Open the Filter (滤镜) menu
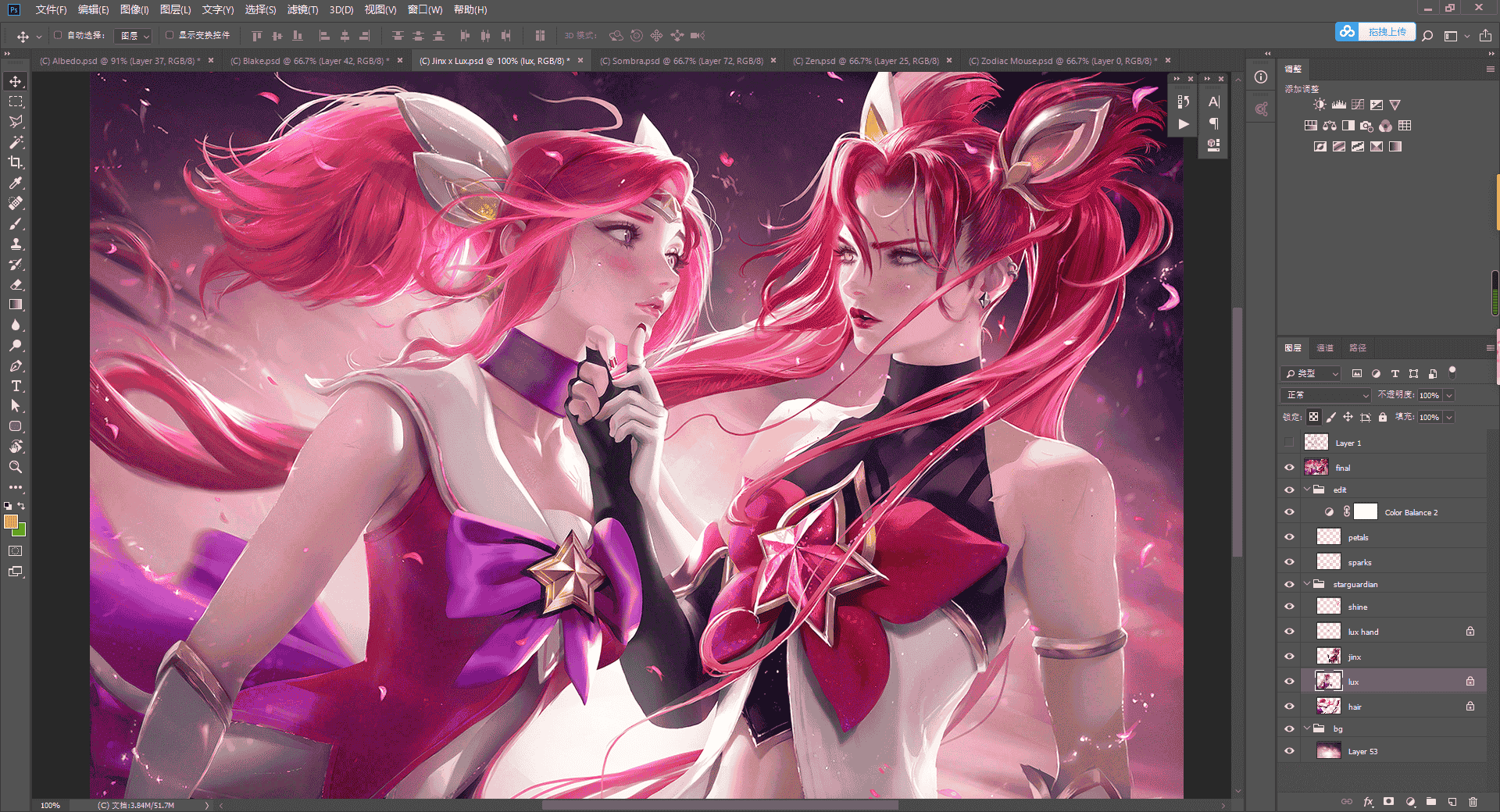 [x=302, y=9]
